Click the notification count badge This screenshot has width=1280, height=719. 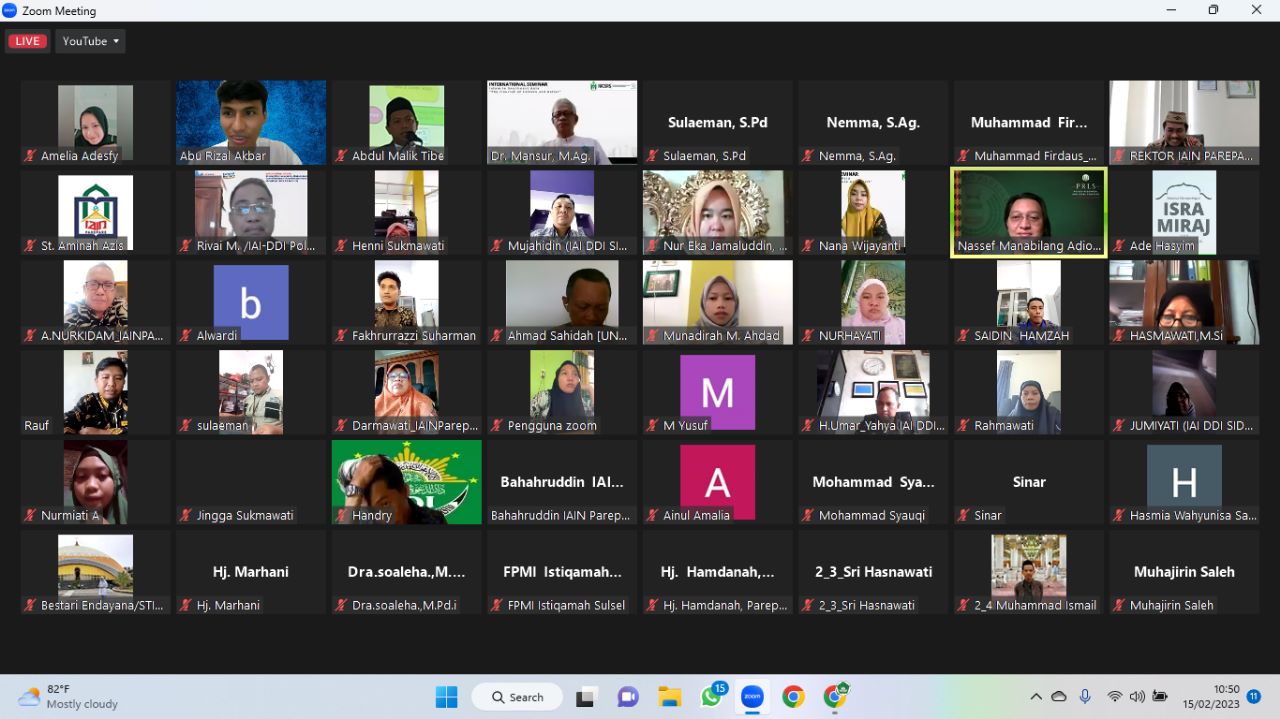pos(1253,696)
